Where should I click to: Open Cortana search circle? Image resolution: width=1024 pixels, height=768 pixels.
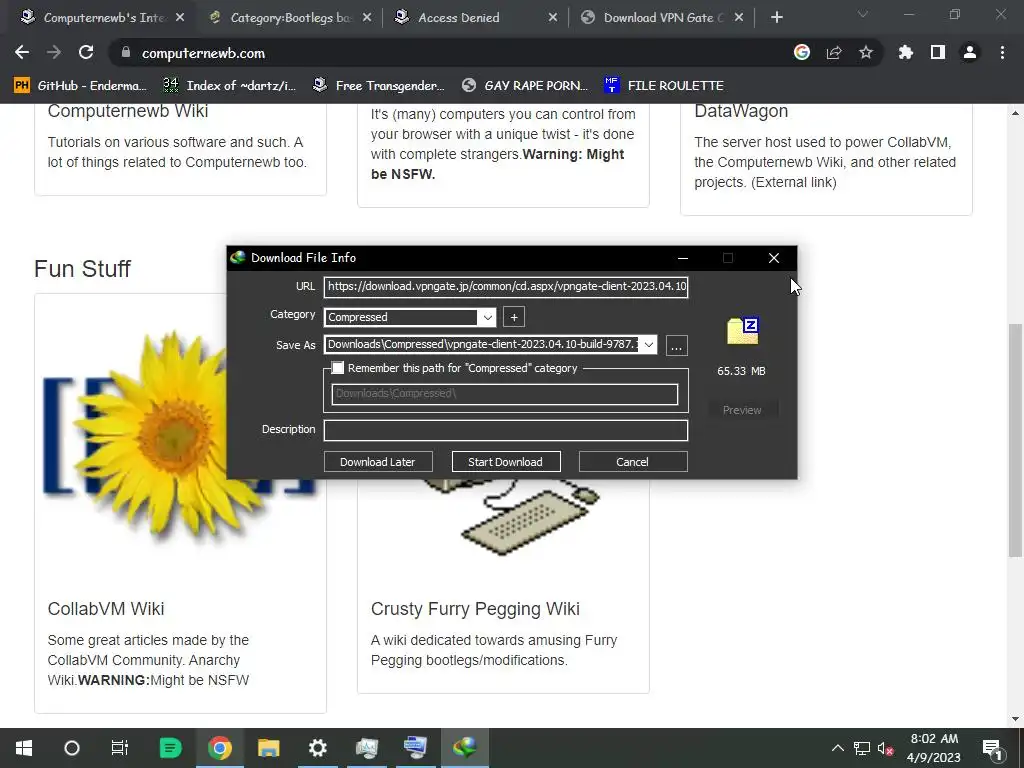point(72,748)
